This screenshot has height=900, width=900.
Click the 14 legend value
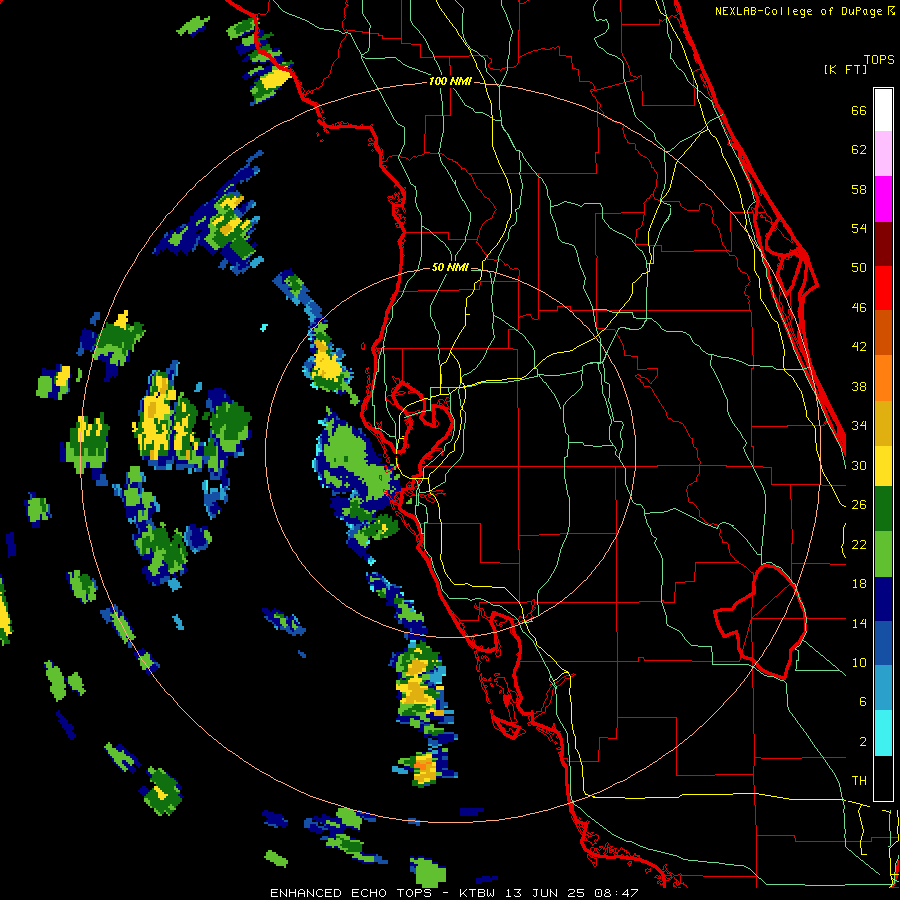point(859,623)
